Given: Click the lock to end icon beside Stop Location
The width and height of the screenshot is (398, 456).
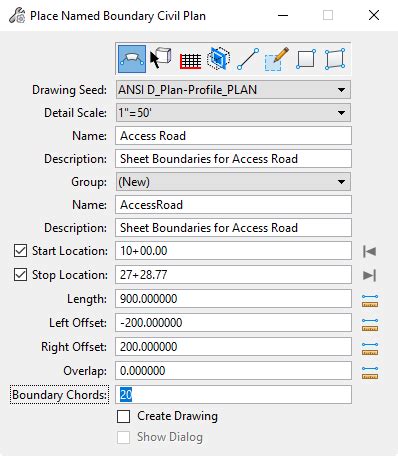Looking at the screenshot, I should click(x=369, y=275).
